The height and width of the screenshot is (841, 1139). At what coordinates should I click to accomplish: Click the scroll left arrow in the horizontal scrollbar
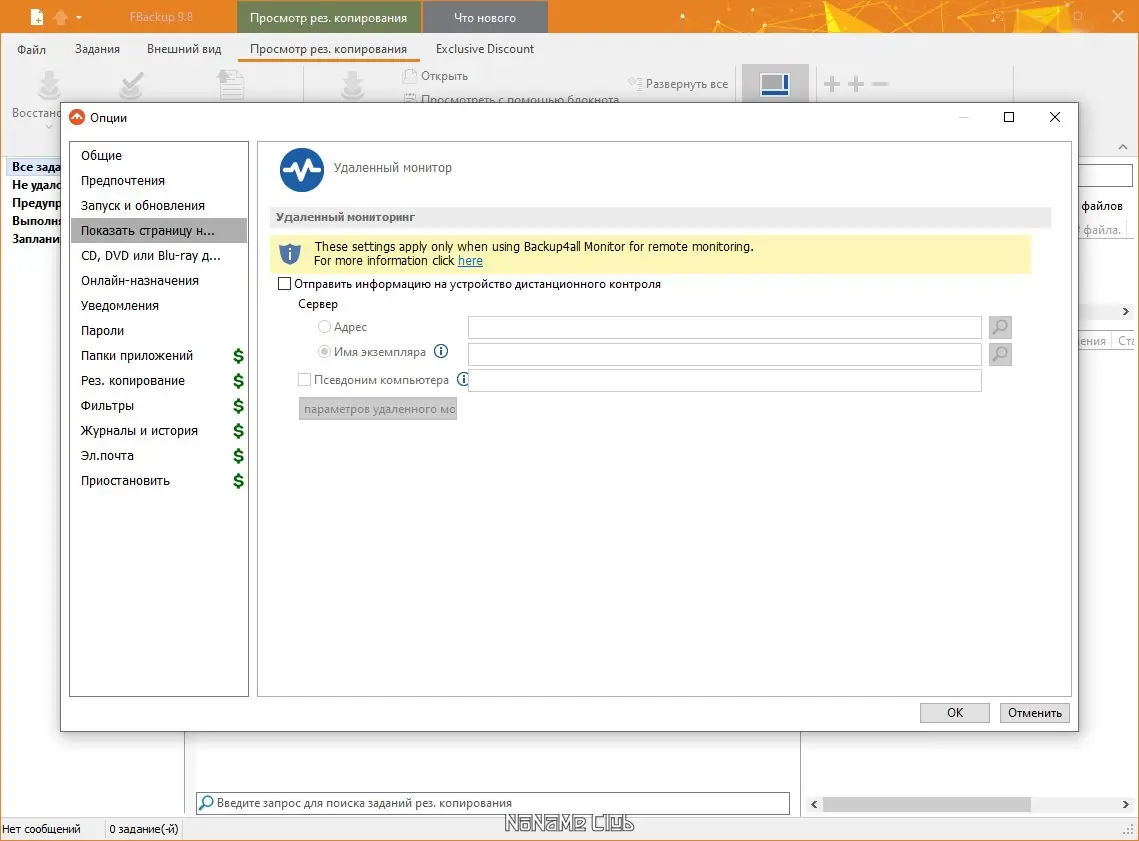[814, 804]
